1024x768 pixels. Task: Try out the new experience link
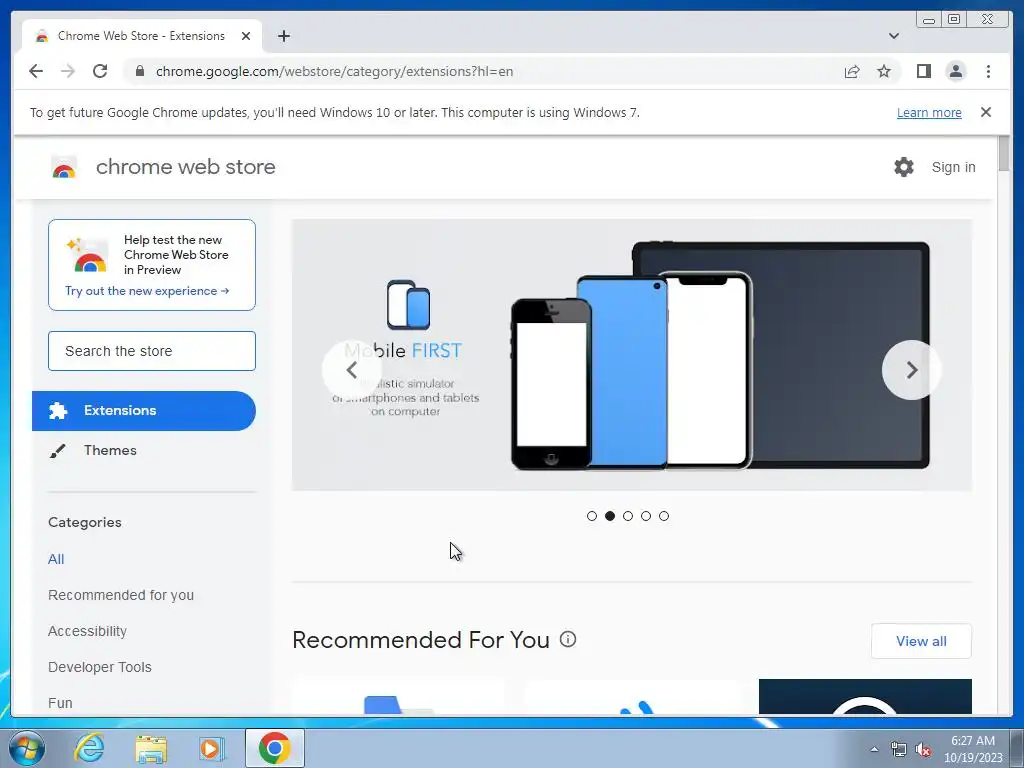(x=147, y=291)
